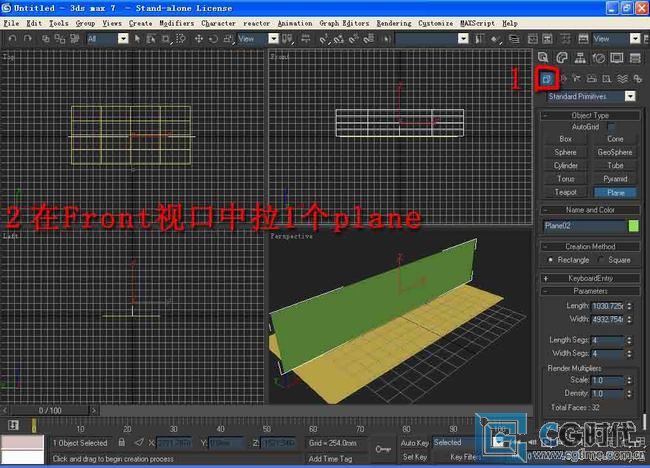
Task: Click the Box primitive button
Action: (565, 139)
